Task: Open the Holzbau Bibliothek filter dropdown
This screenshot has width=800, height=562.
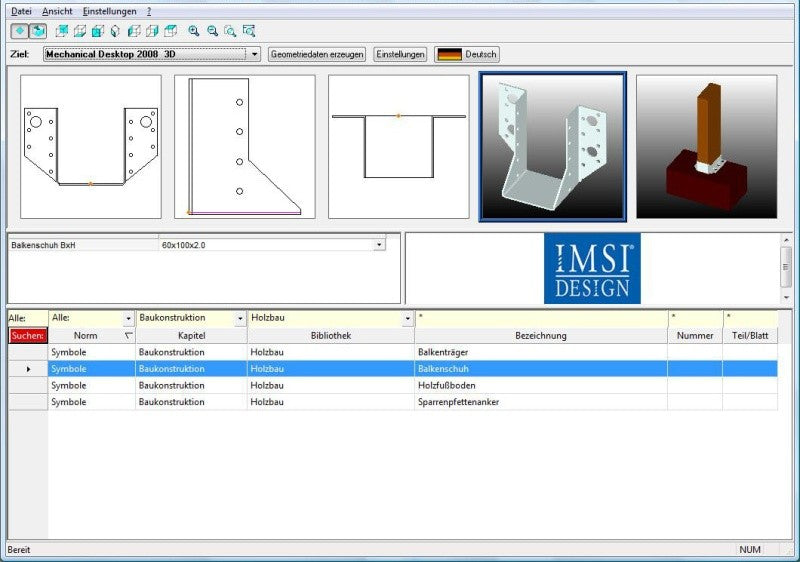Action: (x=407, y=318)
